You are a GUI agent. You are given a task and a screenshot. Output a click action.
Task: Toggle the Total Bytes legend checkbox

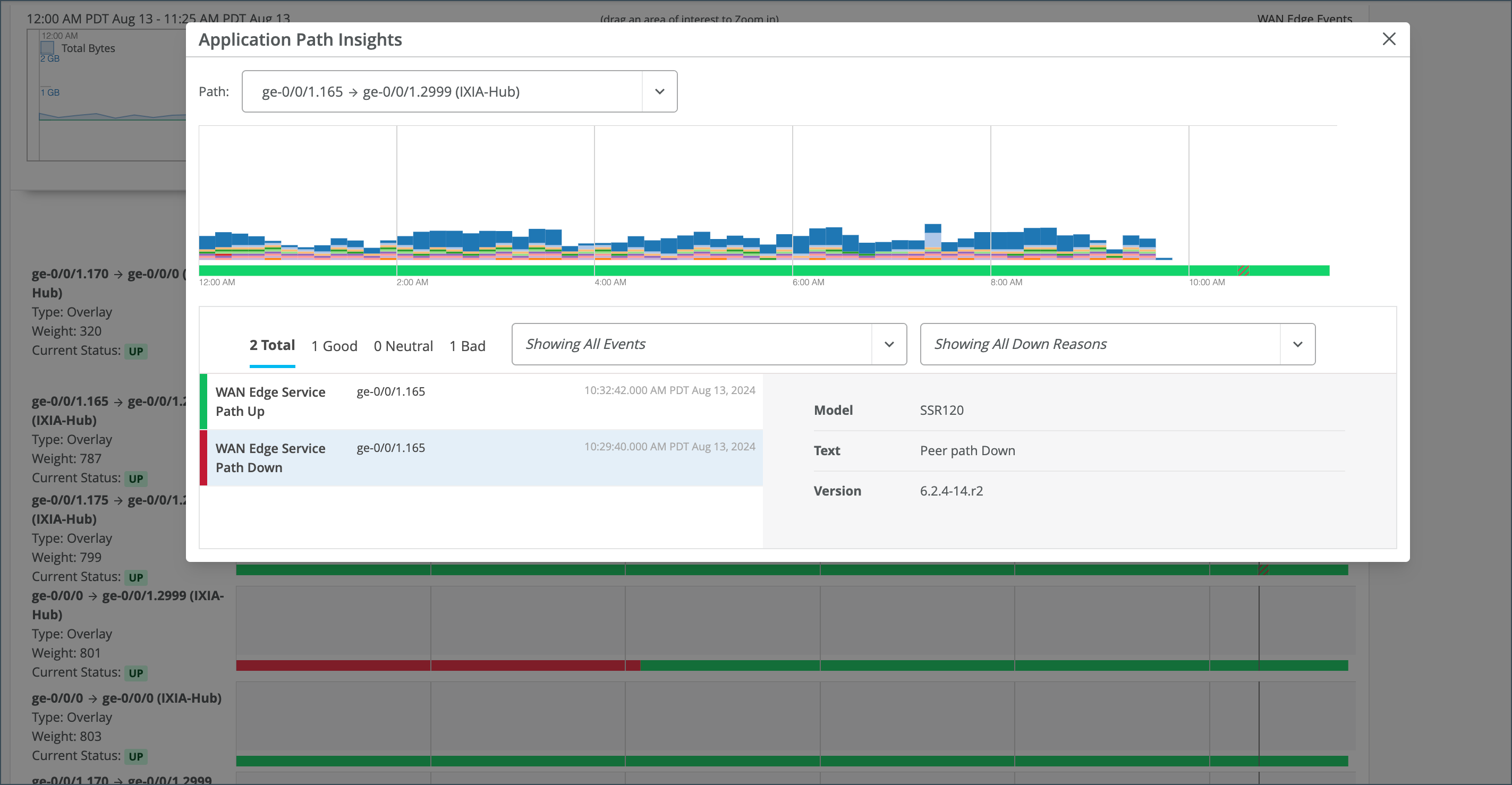click(47, 48)
